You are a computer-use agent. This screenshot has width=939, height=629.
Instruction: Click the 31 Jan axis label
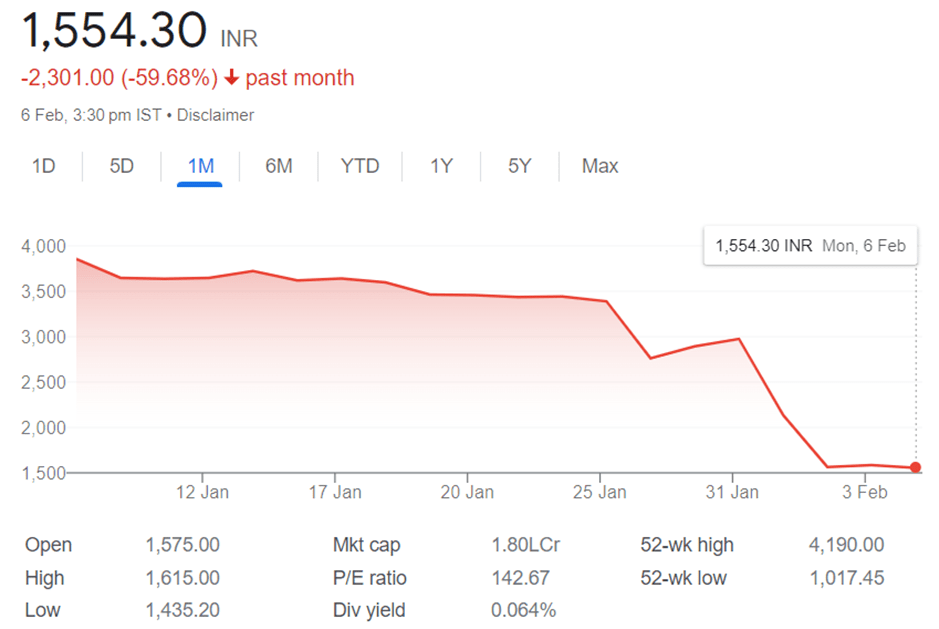[732, 492]
